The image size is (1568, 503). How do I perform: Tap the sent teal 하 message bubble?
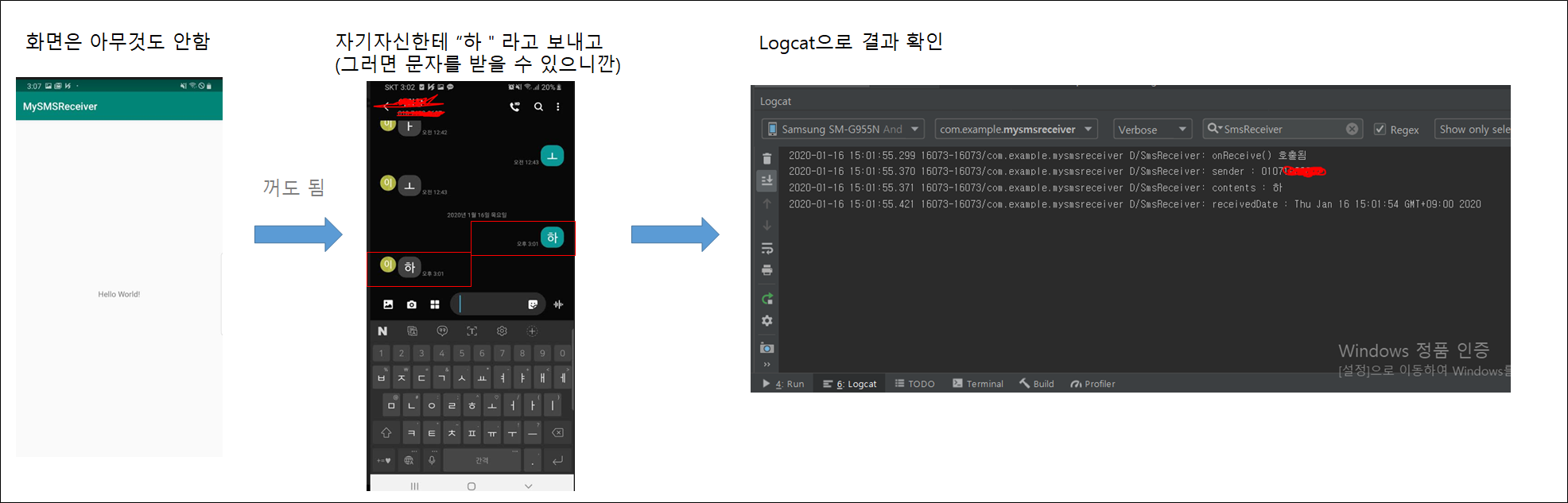tap(553, 238)
